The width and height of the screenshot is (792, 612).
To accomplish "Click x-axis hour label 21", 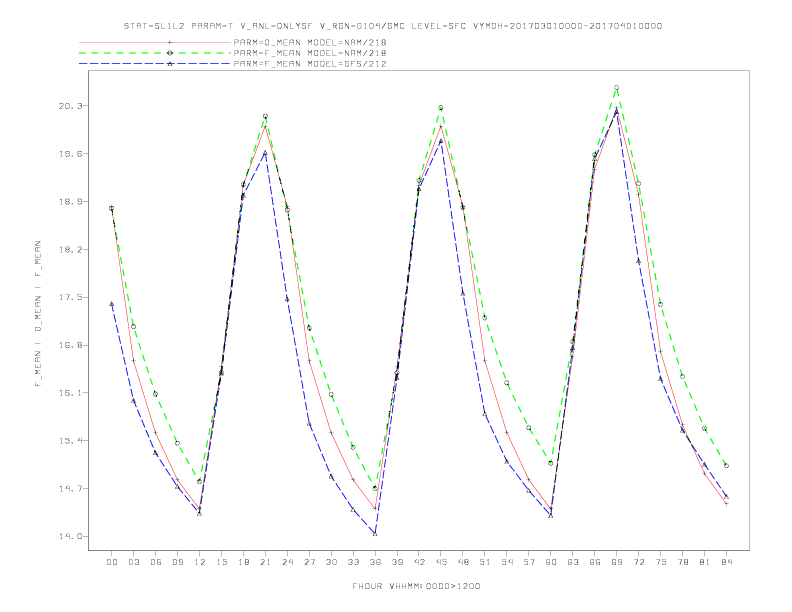I will click(x=265, y=562).
